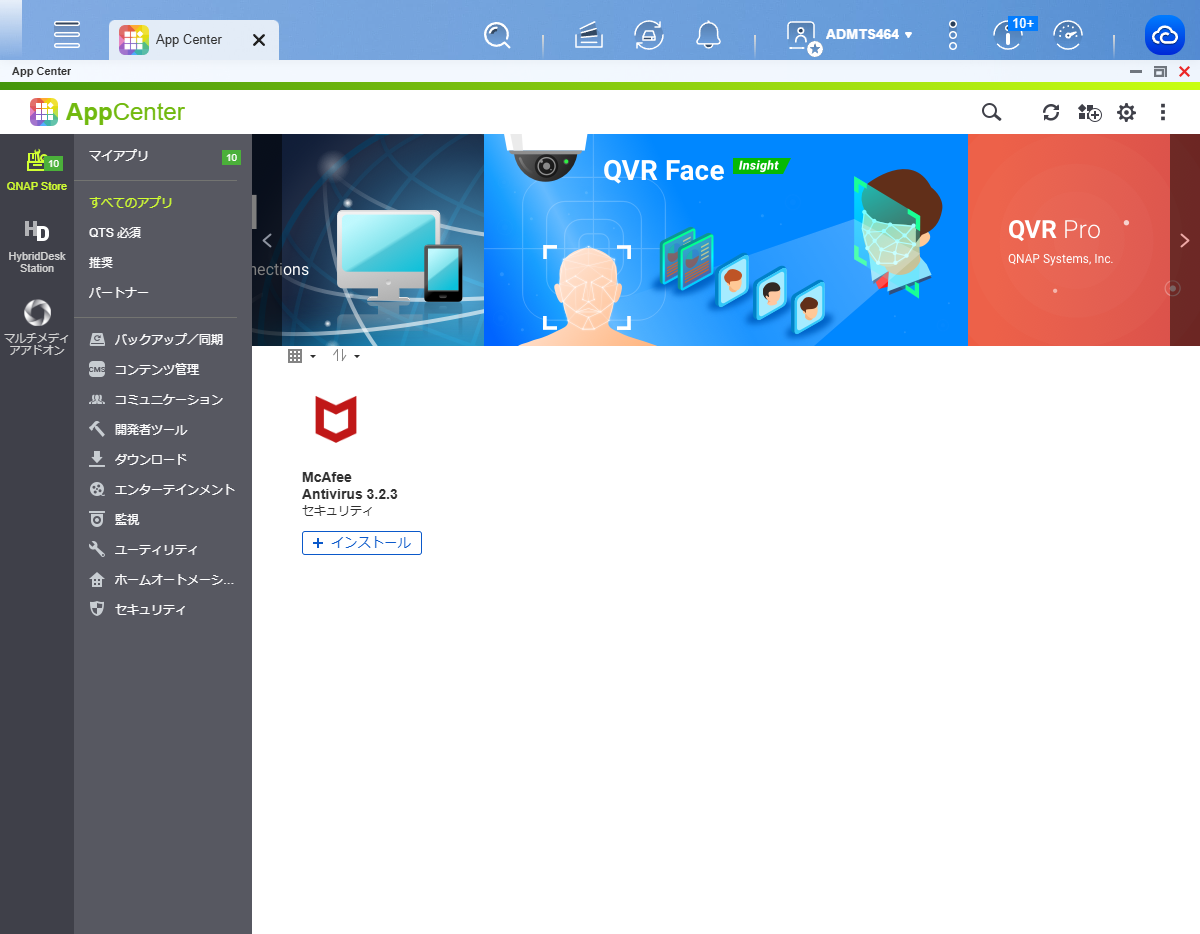Open the myQNAPcloud icon
This screenshot has height=934, width=1200.
click(1165, 35)
